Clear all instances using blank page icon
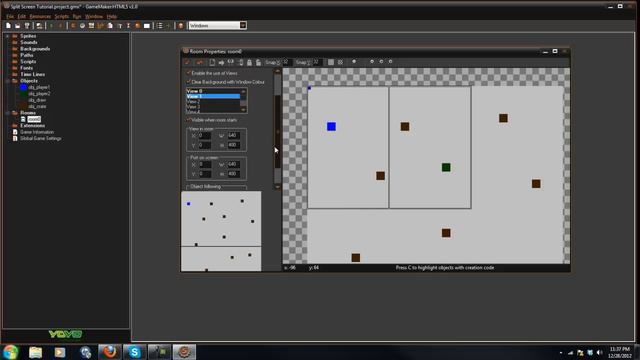 212,62
